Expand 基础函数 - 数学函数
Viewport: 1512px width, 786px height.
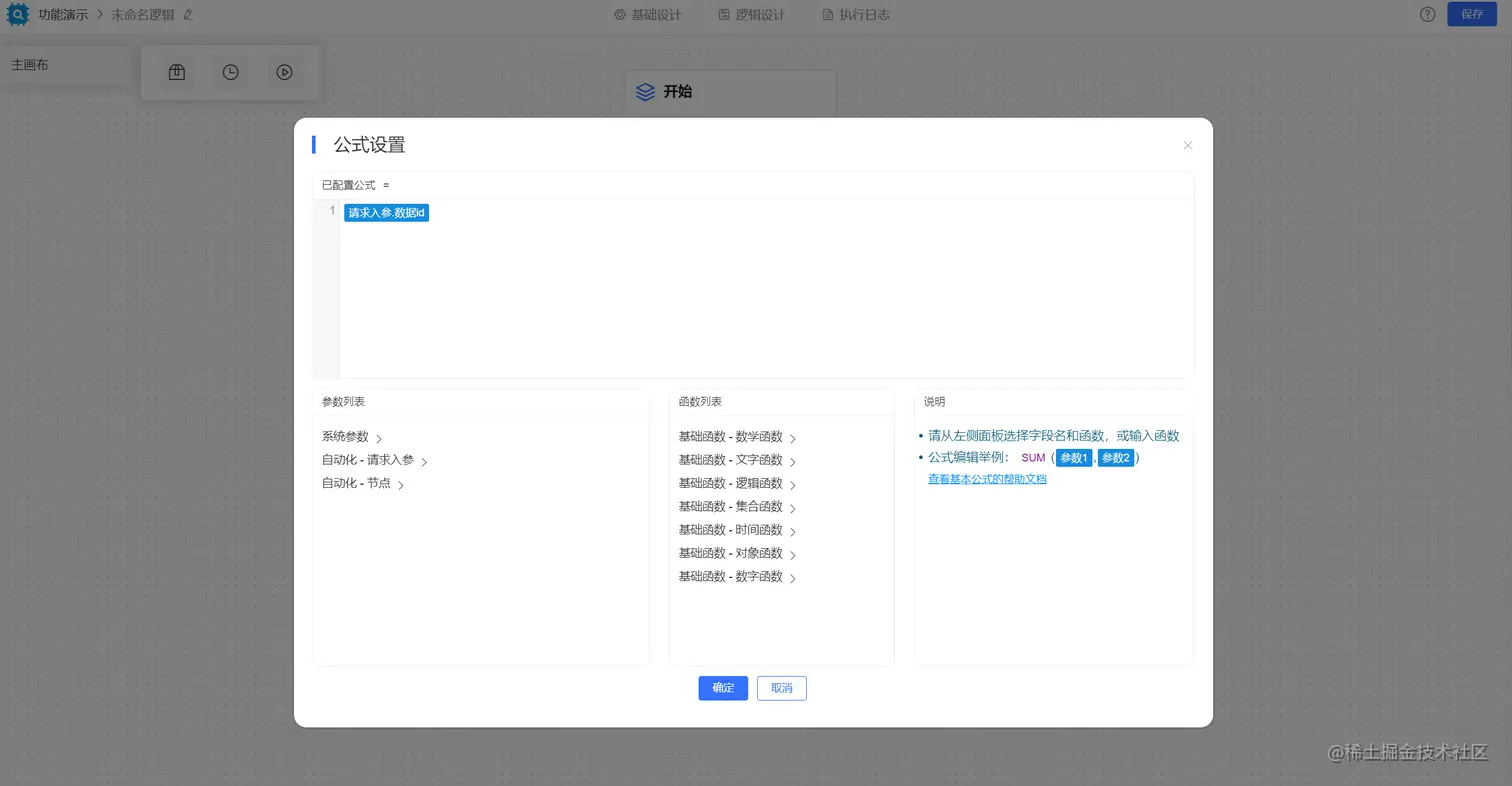pos(738,437)
